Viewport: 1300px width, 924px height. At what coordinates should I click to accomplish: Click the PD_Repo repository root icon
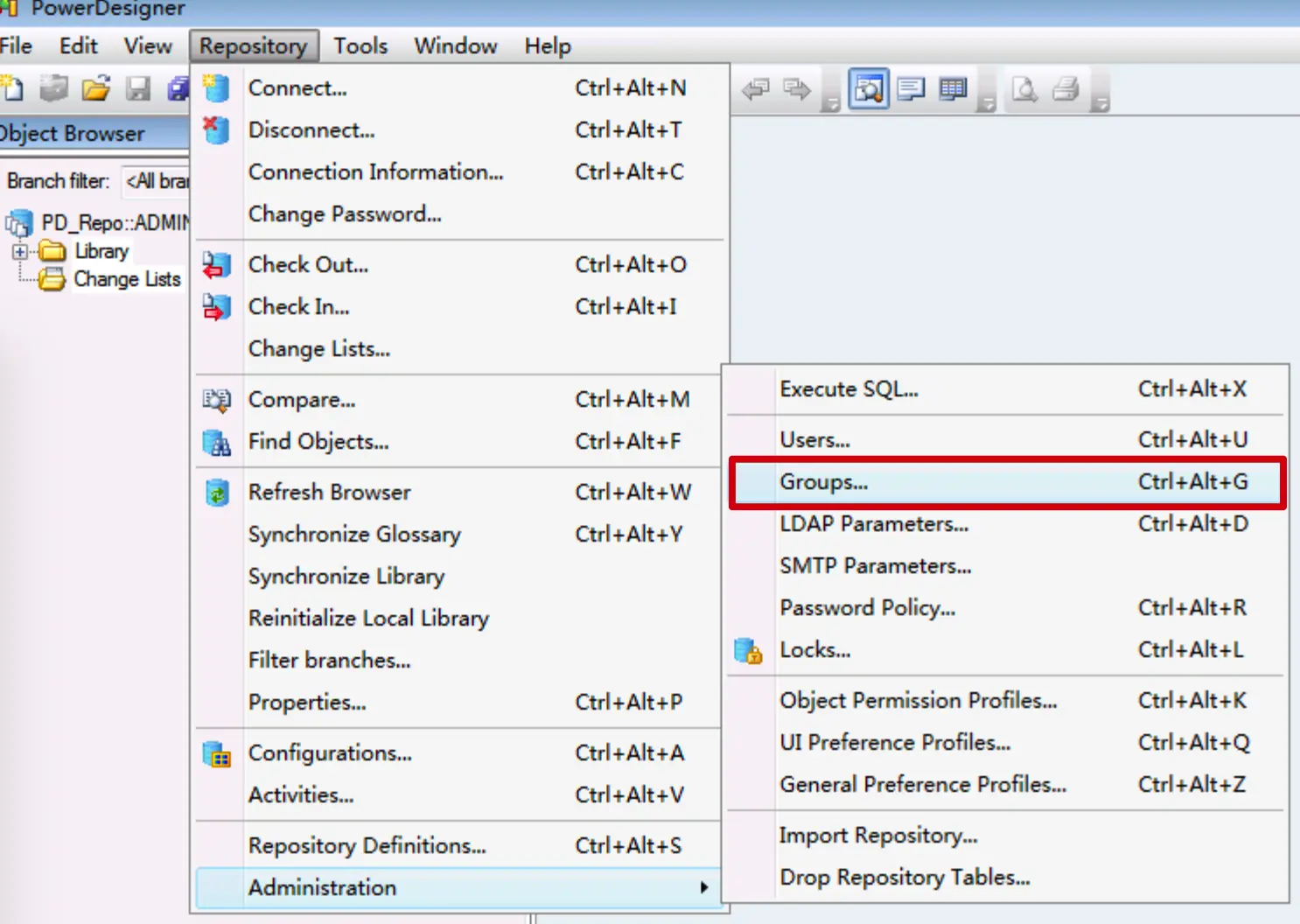pos(19,223)
